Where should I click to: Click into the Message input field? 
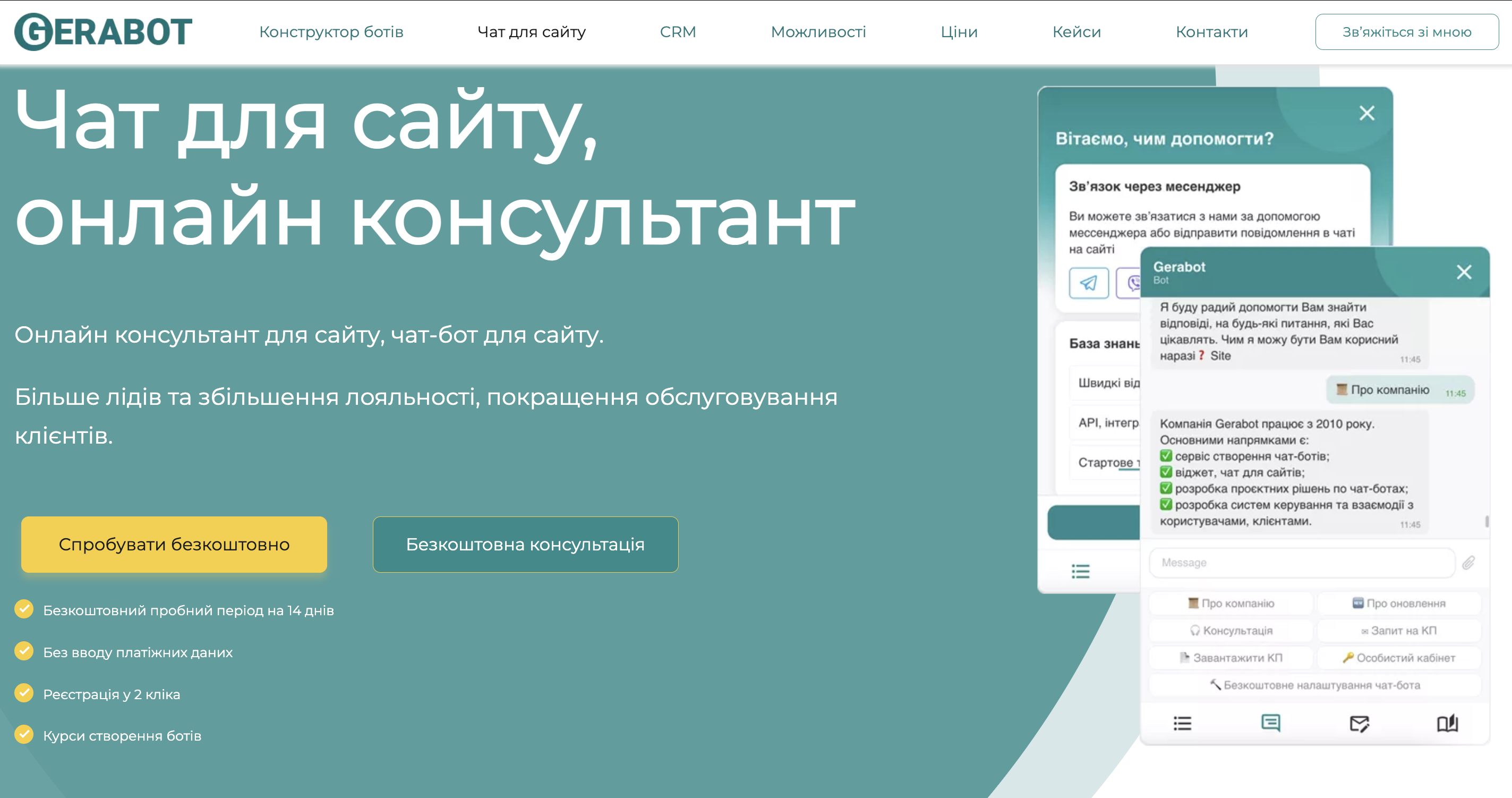[1301, 563]
